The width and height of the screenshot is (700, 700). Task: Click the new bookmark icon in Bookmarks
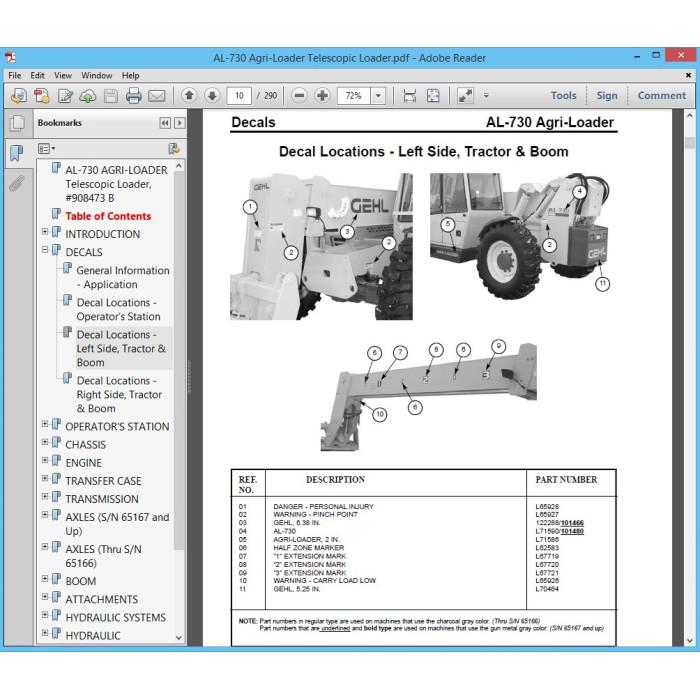[x=174, y=149]
